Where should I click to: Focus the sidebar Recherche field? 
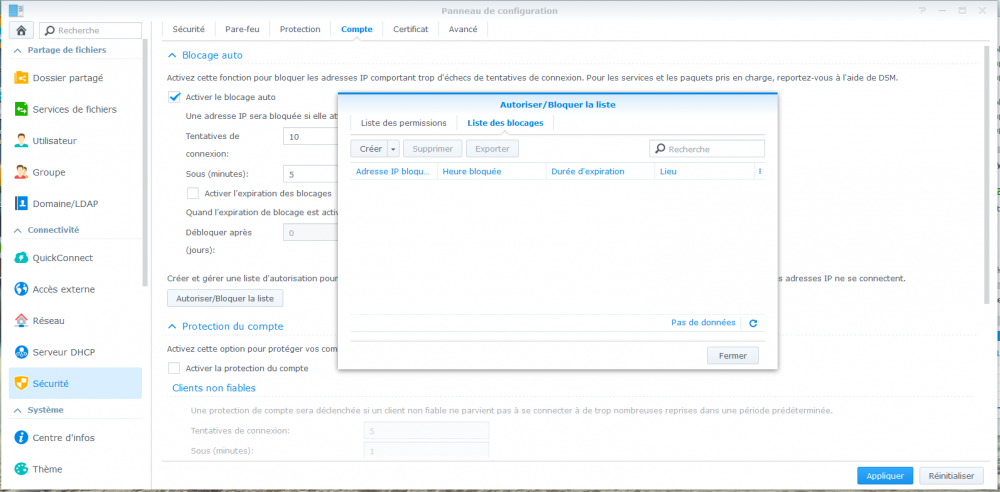(91, 30)
